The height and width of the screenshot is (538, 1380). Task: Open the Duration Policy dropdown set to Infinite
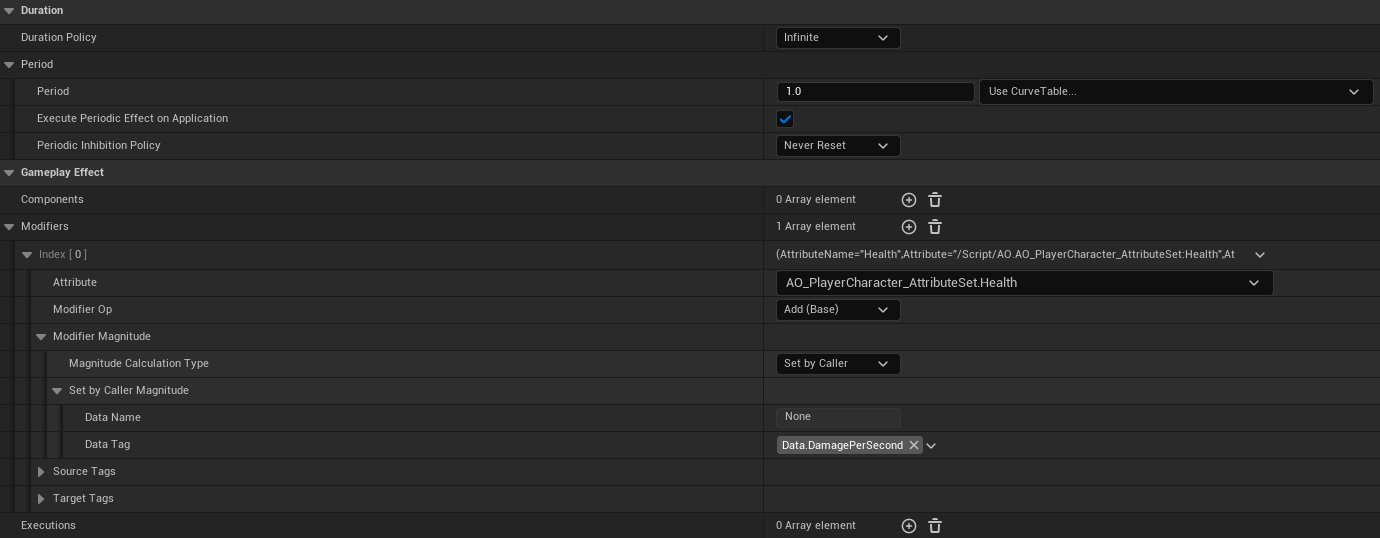click(838, 38)
